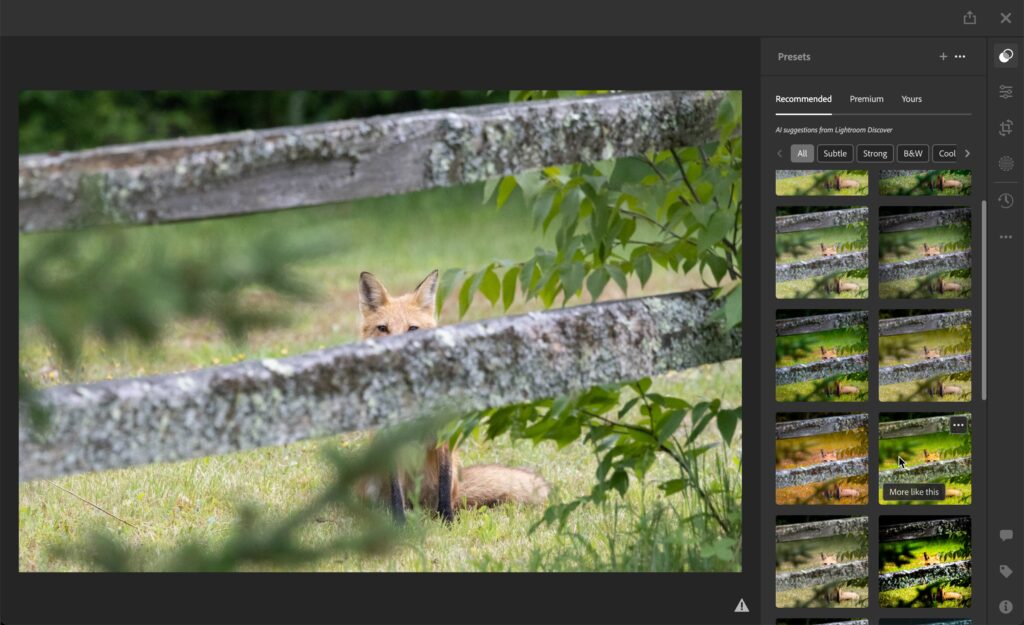Click the fox photo in the main preview
1024x625 pixels.
tap(380, 331)
